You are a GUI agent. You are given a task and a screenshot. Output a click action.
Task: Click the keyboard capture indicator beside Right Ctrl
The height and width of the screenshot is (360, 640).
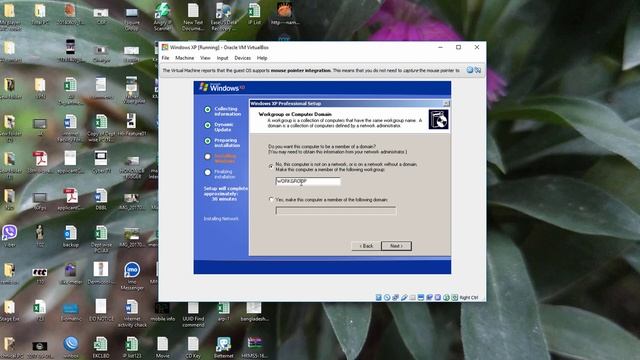[x=455, y=297]
